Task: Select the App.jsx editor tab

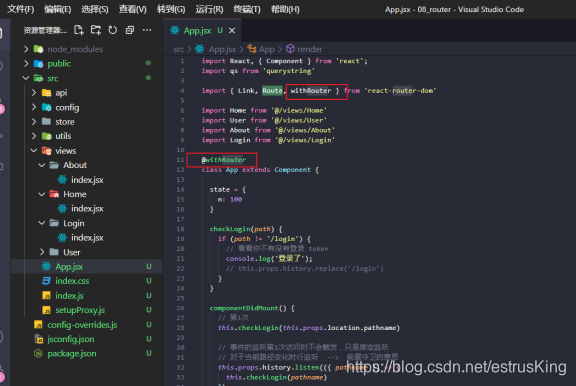Action: coord(202,30)
